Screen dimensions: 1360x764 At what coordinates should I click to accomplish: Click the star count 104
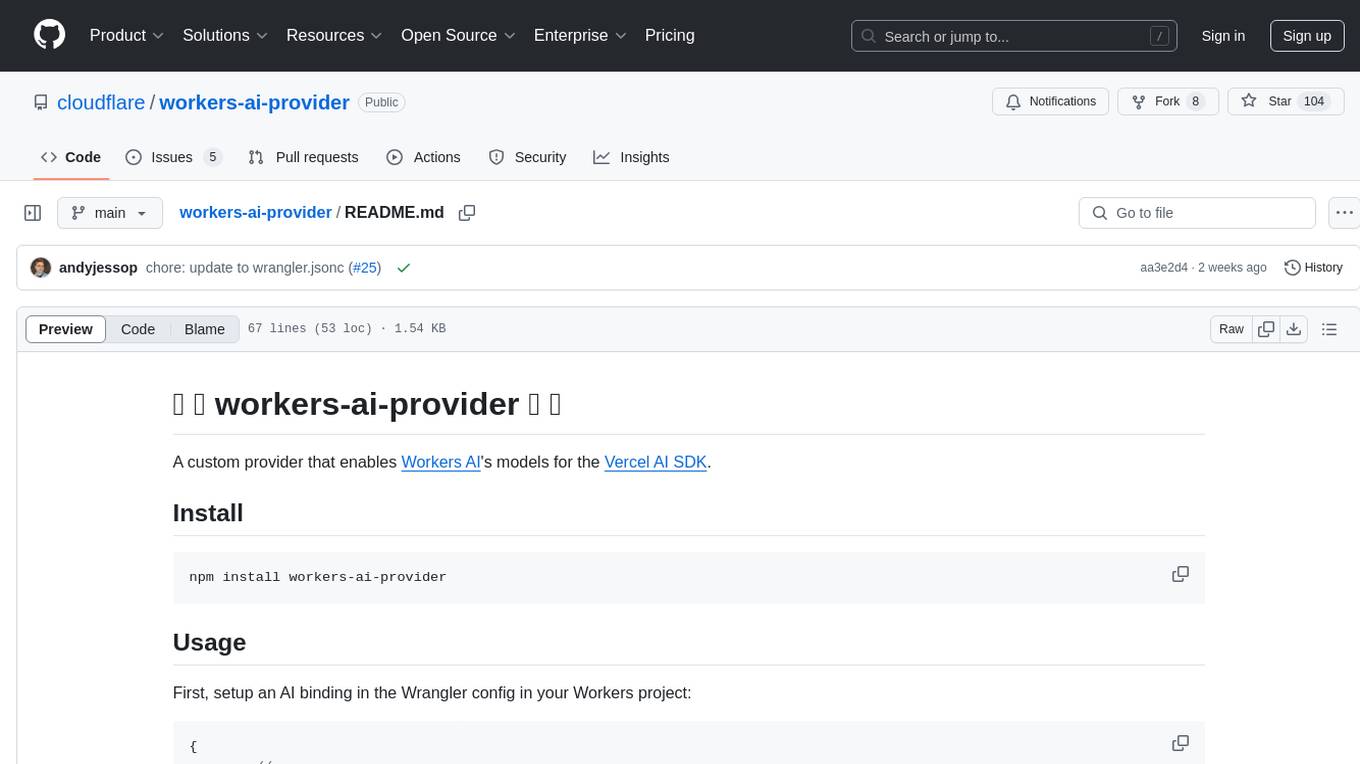tap(1314, 102)
